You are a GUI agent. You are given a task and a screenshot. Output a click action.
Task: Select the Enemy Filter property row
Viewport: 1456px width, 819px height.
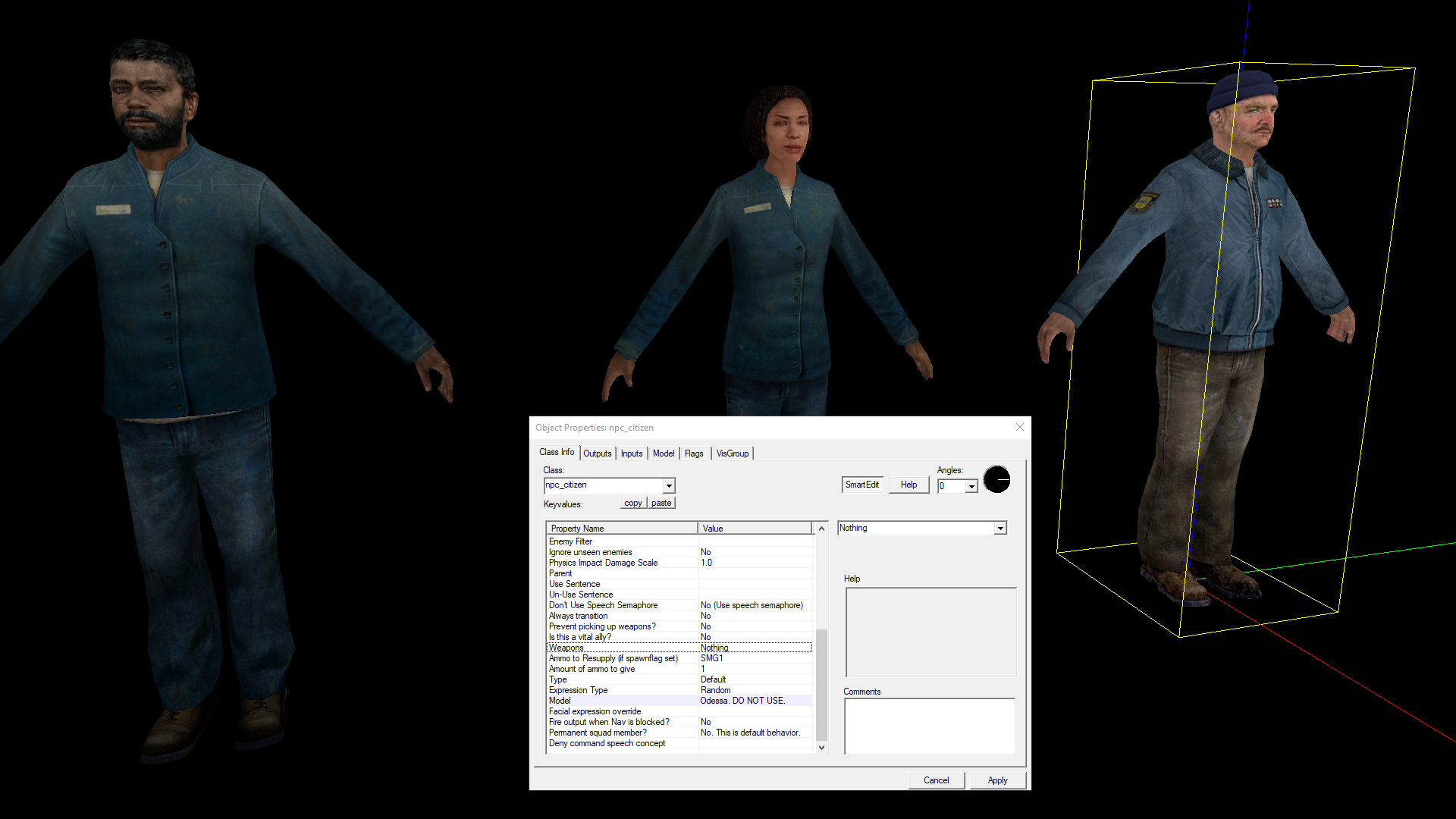(x=679, y=541)
